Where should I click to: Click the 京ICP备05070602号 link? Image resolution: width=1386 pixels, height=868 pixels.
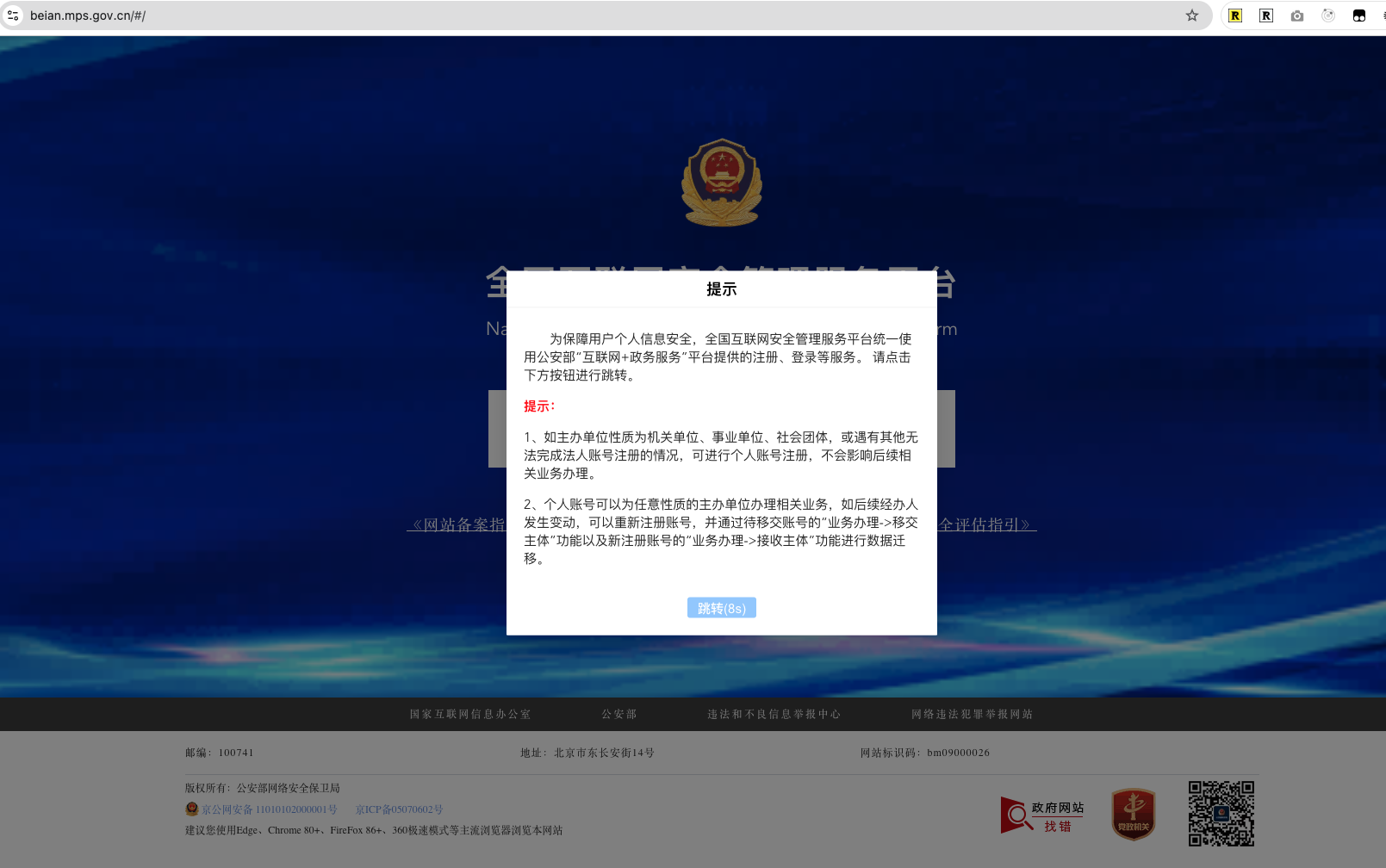[x=399, y=809]
